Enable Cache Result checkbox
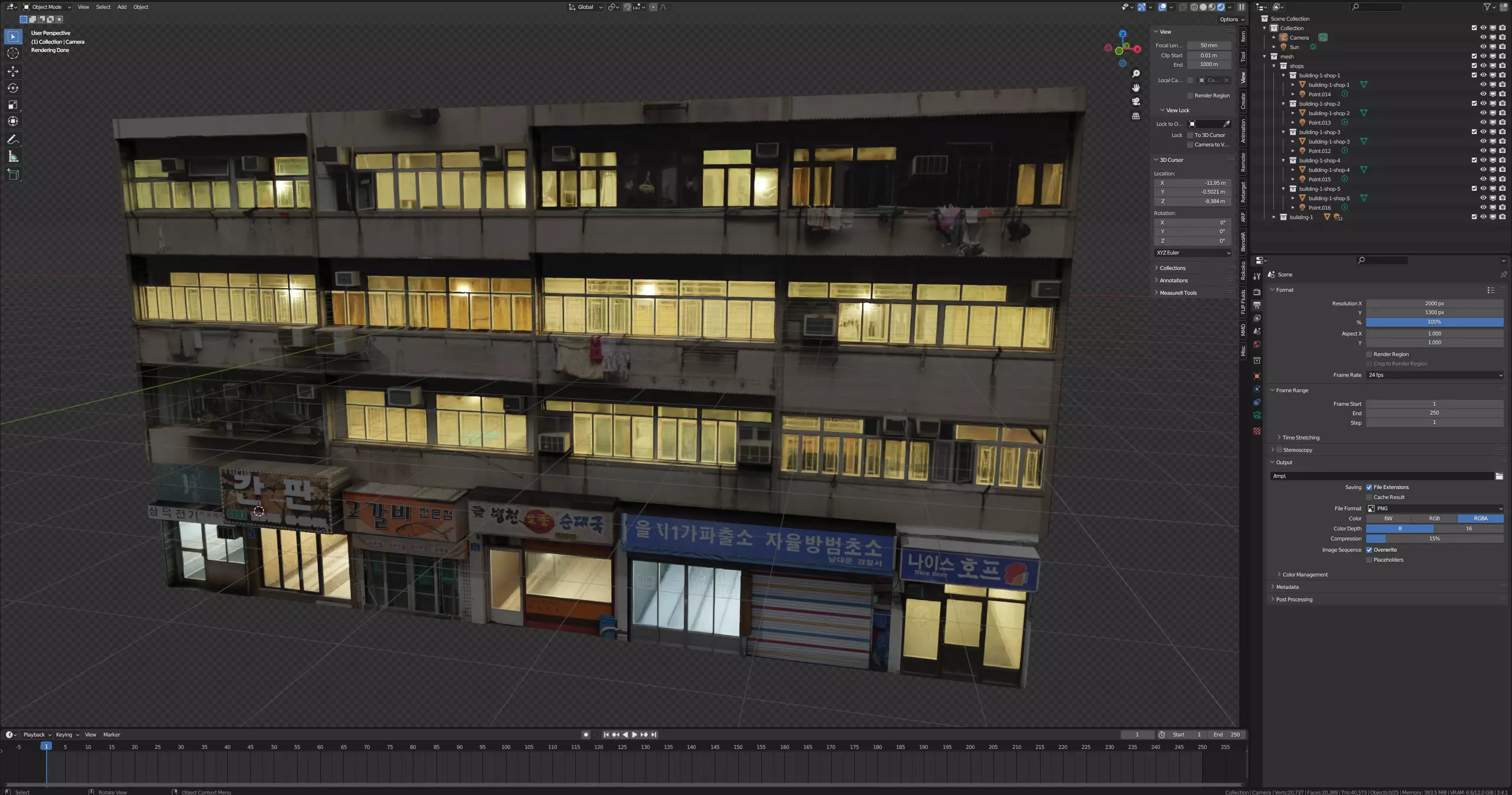Image resolution: width=1512 pixels, height=795 pixels. (1369, 497)
